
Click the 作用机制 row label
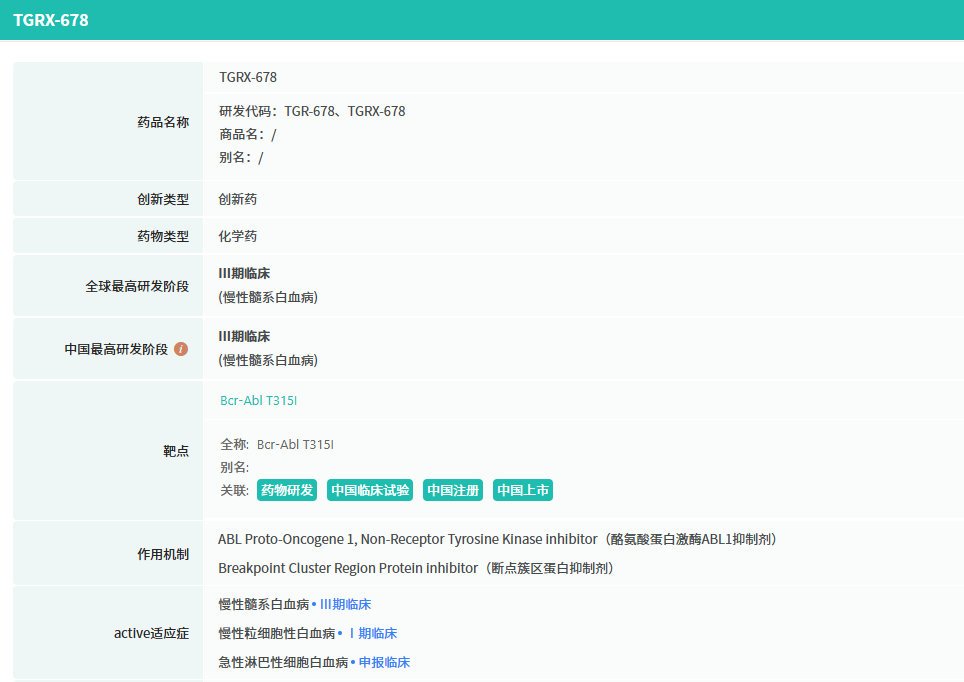[x=163, y=554]
